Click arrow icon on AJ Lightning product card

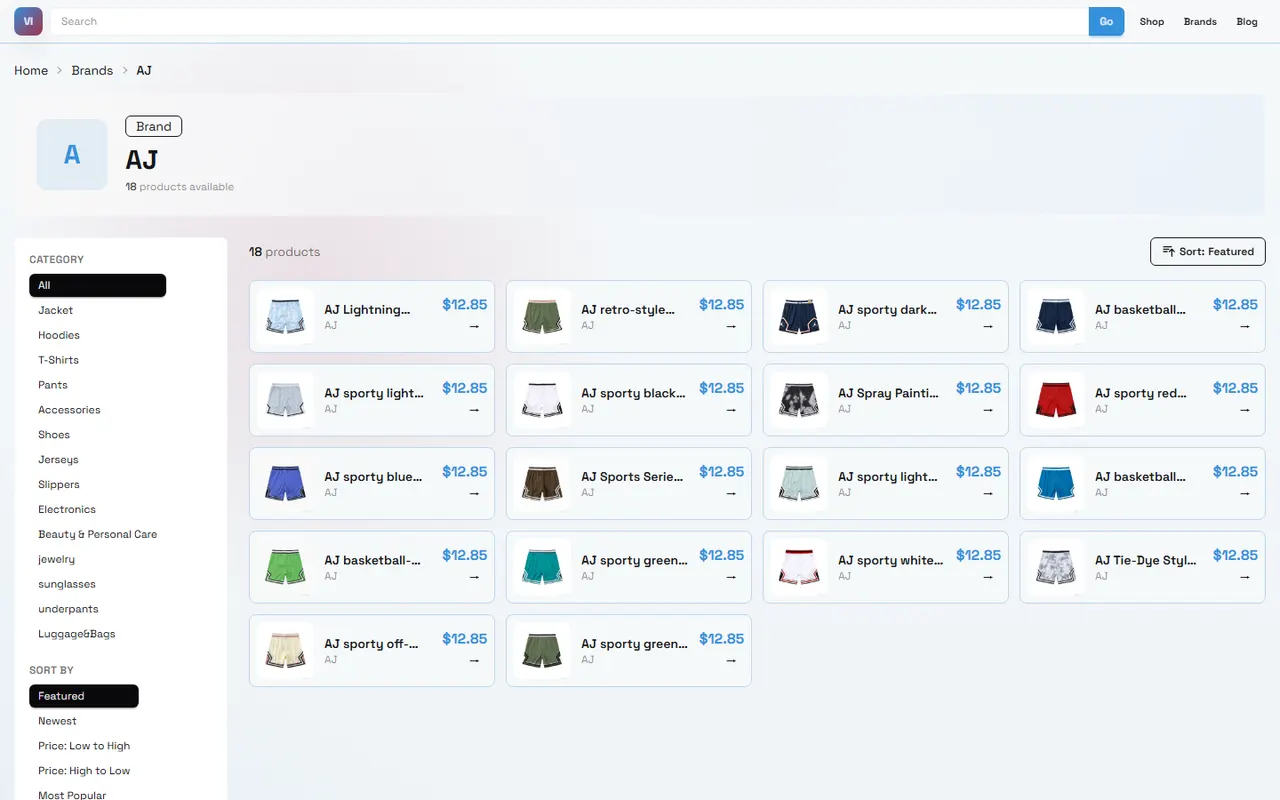coord(474,326)
